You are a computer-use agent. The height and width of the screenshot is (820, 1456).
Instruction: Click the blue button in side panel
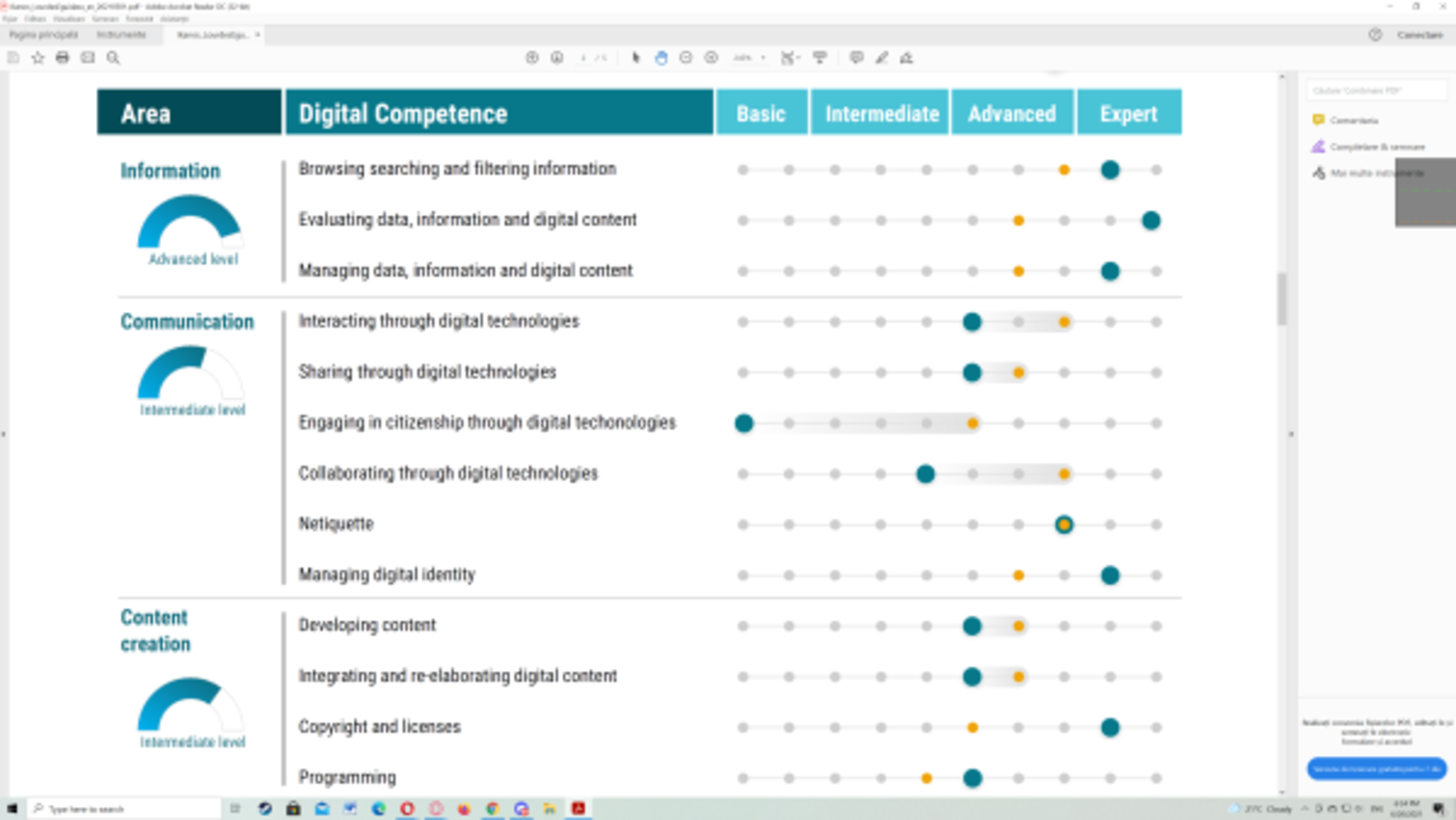[x=1376, y=769]
